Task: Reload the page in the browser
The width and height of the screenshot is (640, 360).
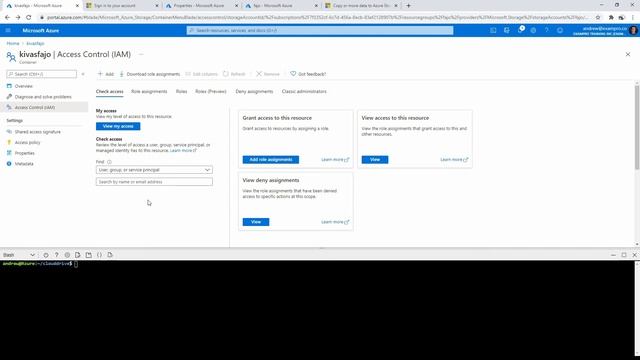Action: [29, 18]
